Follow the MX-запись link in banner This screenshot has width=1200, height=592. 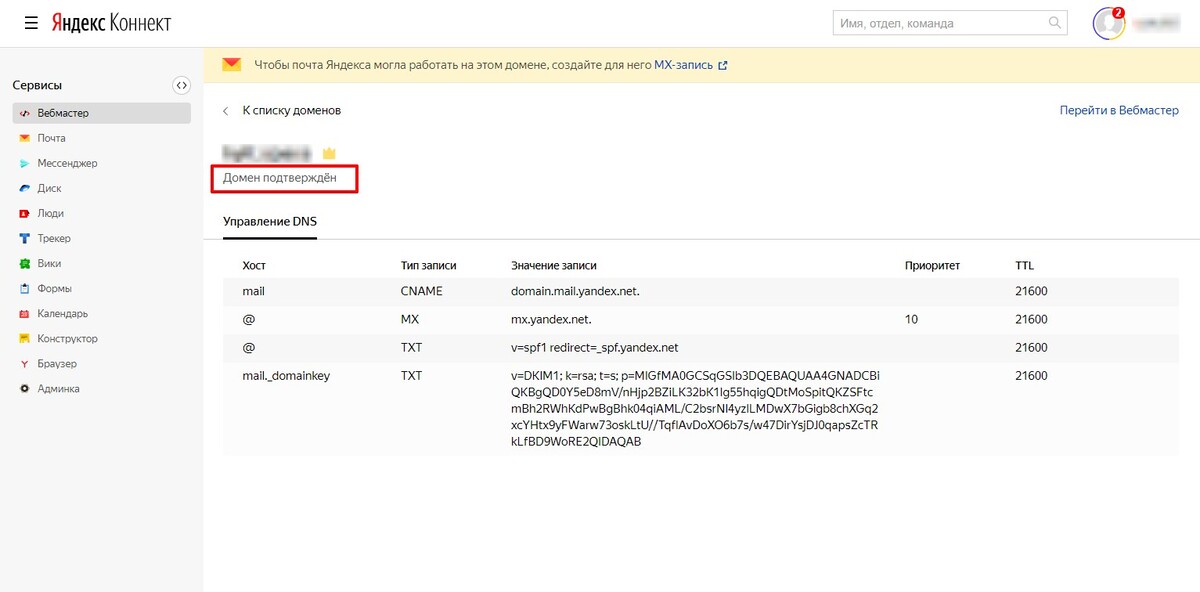click(x=684, y=65)
